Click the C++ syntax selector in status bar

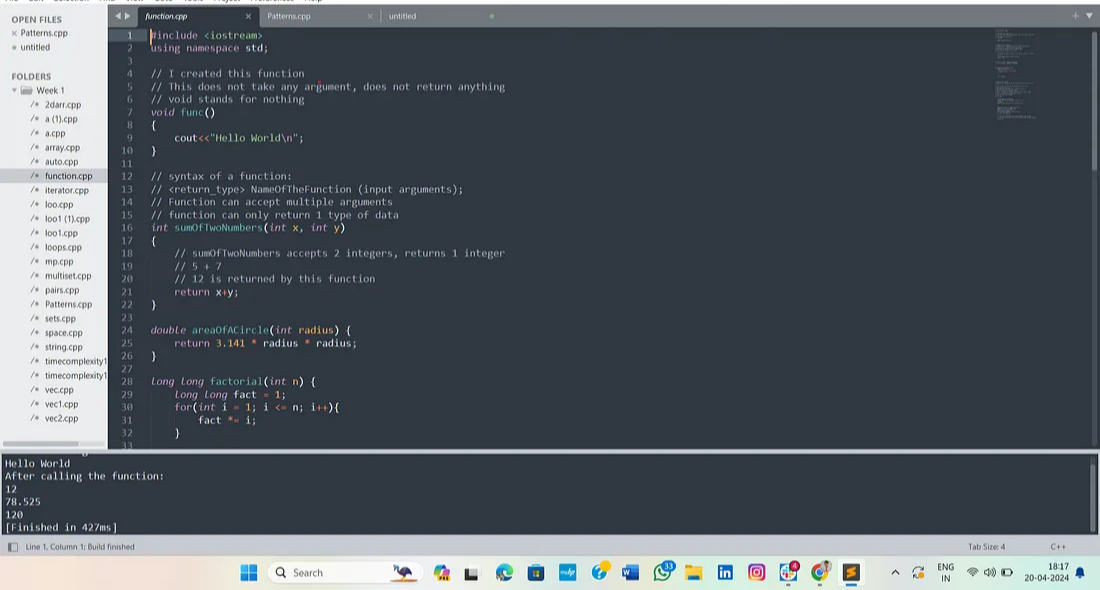pyautogui.click(x=1058, y=546)
